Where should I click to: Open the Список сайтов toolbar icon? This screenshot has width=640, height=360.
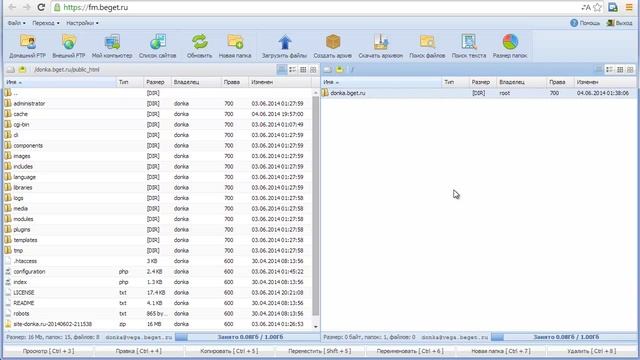click(158, 42)
